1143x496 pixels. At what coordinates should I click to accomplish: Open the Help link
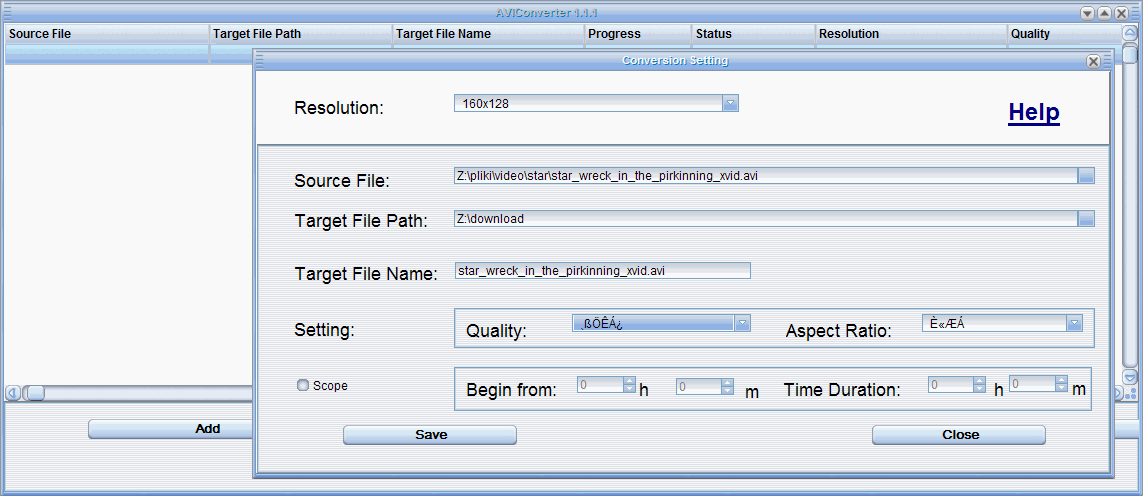1034,113
